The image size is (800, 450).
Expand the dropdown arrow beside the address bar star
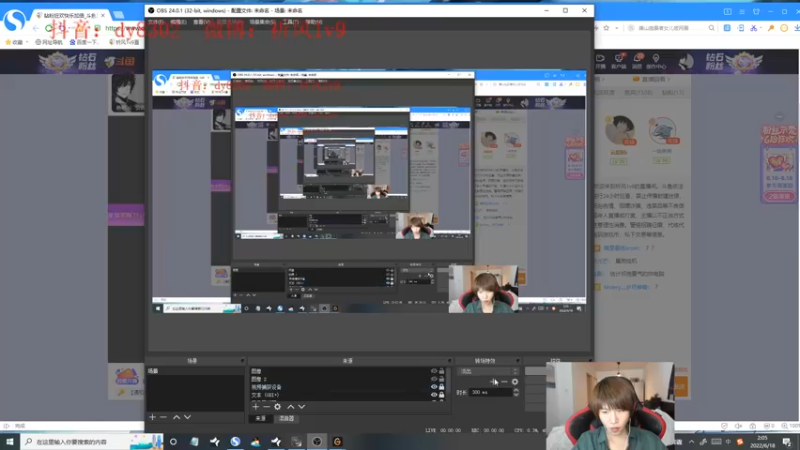pos(617,28)
